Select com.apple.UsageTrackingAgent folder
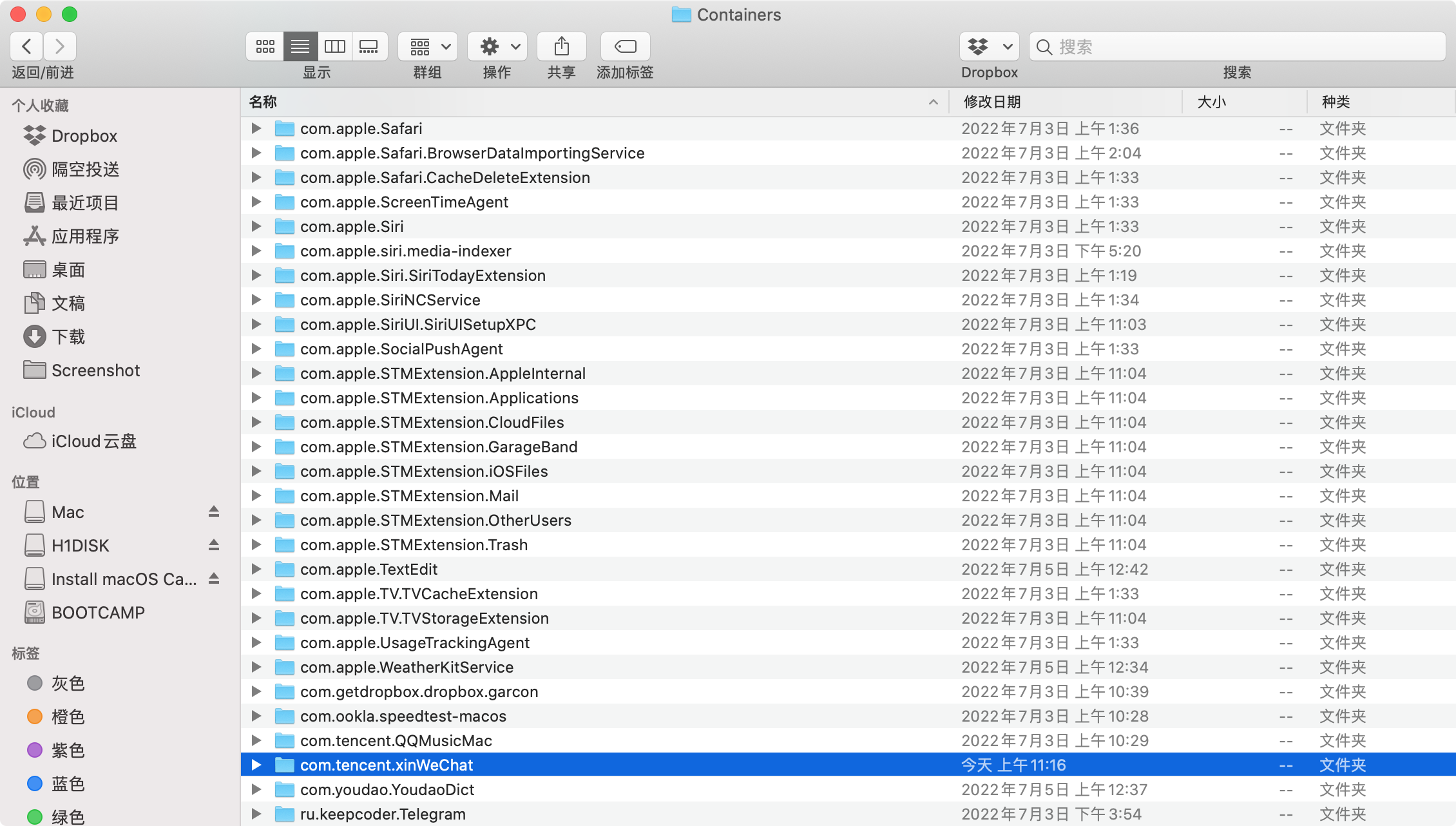The height and width of the screenshot is (826, 1456). (848, 642)
